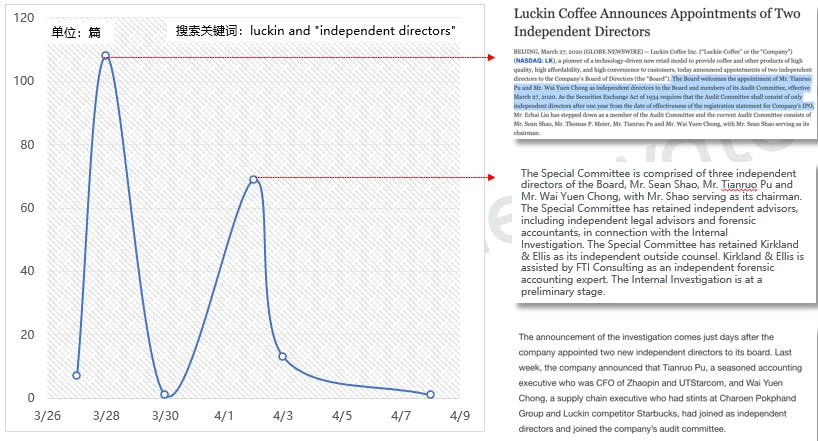Open the NASDAQ: LK ticker link
The image size is (818, 441).
[x=535, y=61]
